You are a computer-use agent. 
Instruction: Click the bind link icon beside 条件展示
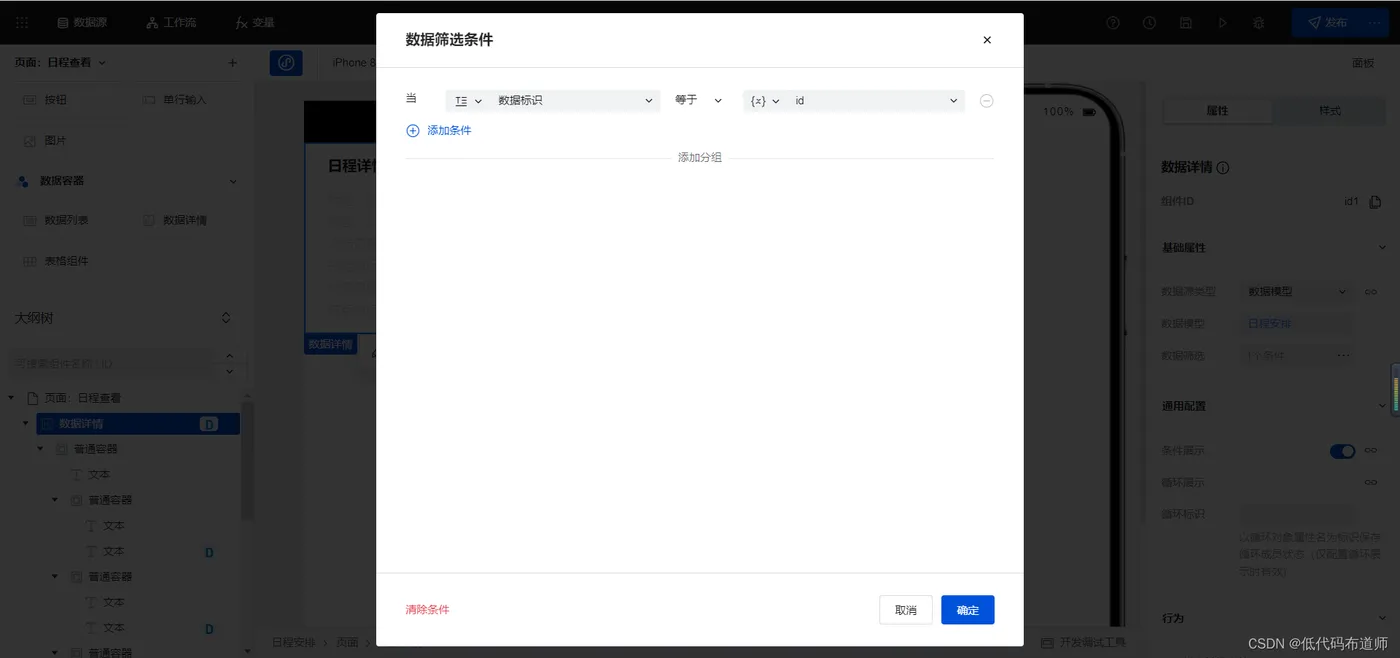click(x=1371, y=451)
